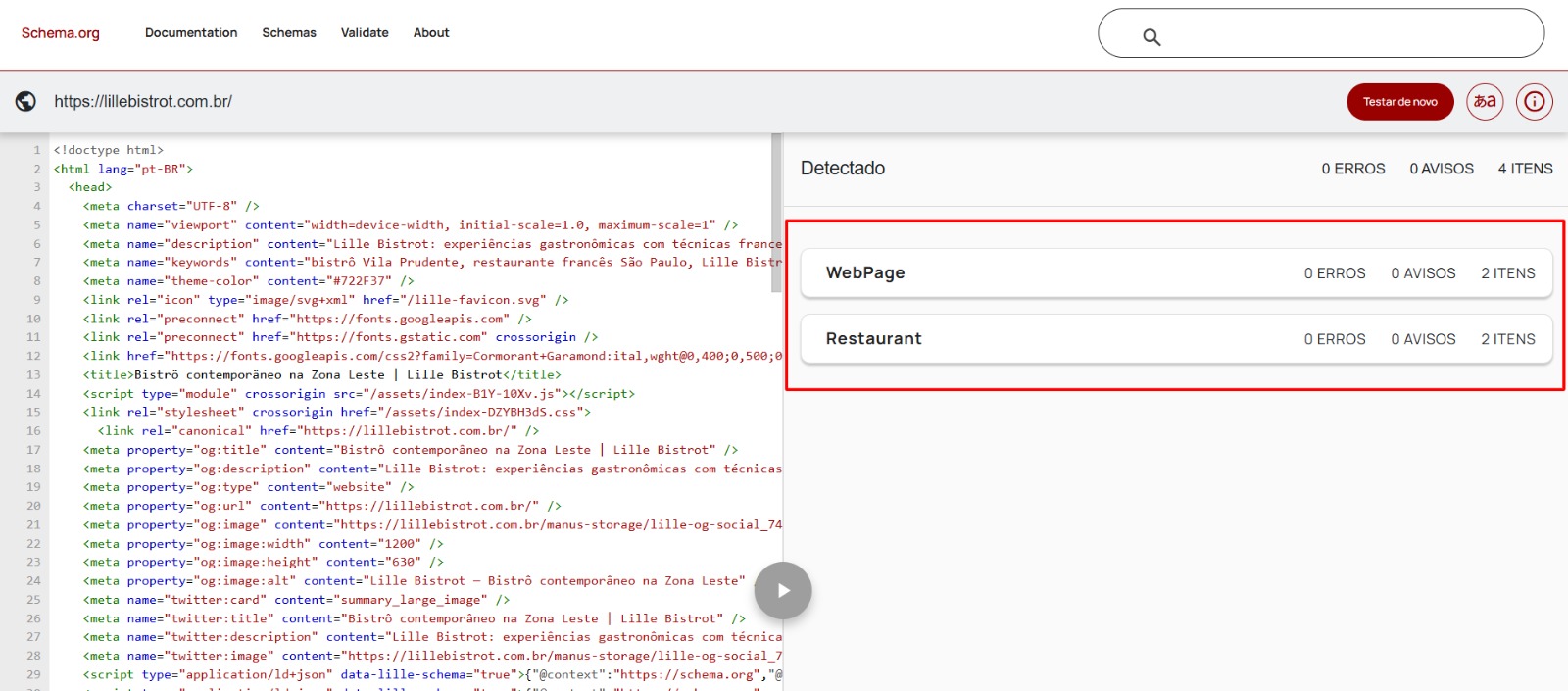Click the lille-favicon.svg link code line
Image resolution: width=1568 pixels, height=691 pixels.
tap(326, 300)
